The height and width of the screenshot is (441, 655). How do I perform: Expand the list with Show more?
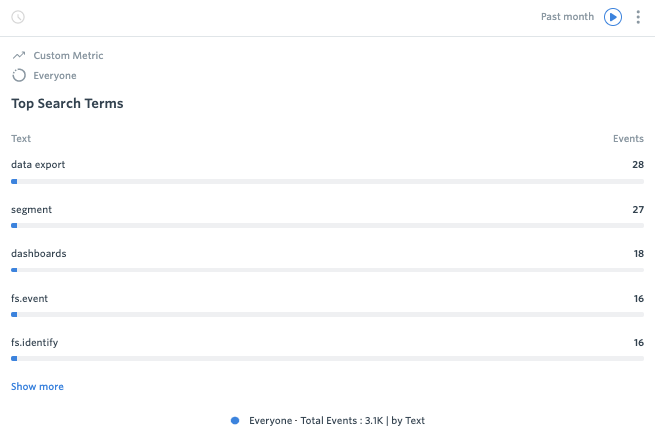tap(37, 387)
